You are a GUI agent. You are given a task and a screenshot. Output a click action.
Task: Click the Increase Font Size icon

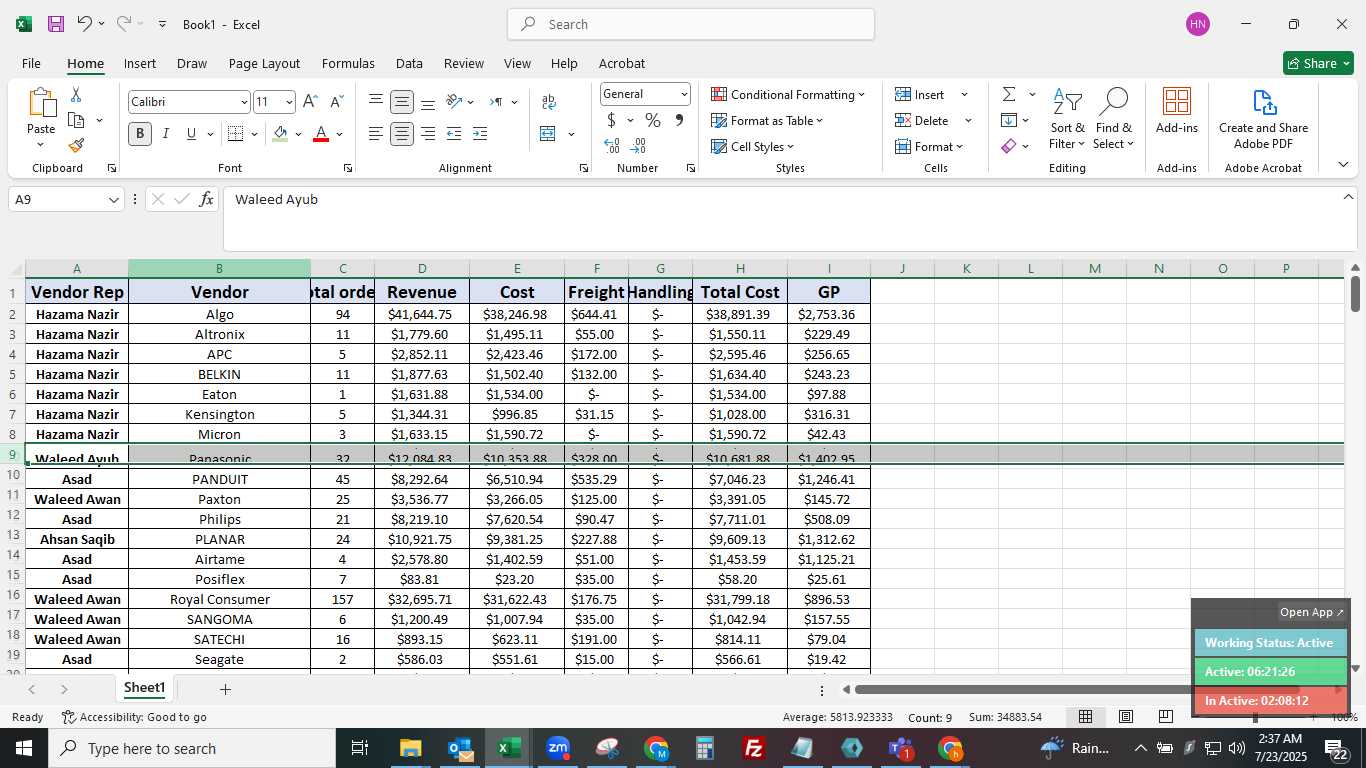(311, 102)
